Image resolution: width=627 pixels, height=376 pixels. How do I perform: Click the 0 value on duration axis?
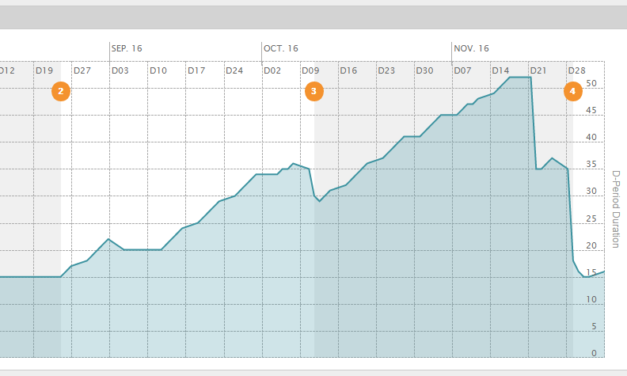[594, 353]
